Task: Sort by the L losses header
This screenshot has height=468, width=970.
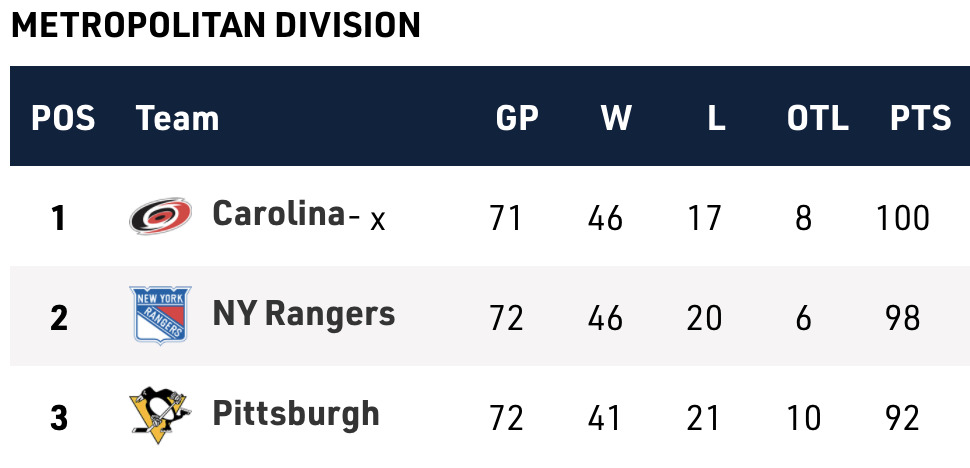Action: tap(715, 119)
